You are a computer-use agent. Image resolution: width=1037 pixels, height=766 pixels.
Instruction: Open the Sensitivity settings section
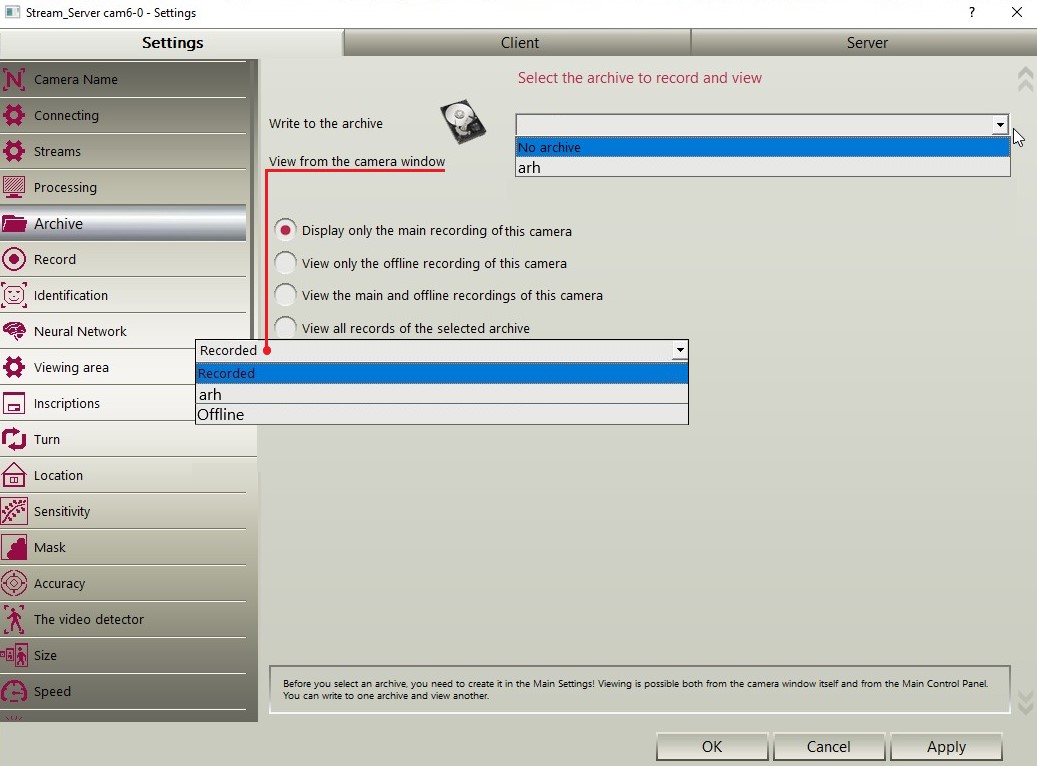(x=124, y=511)
